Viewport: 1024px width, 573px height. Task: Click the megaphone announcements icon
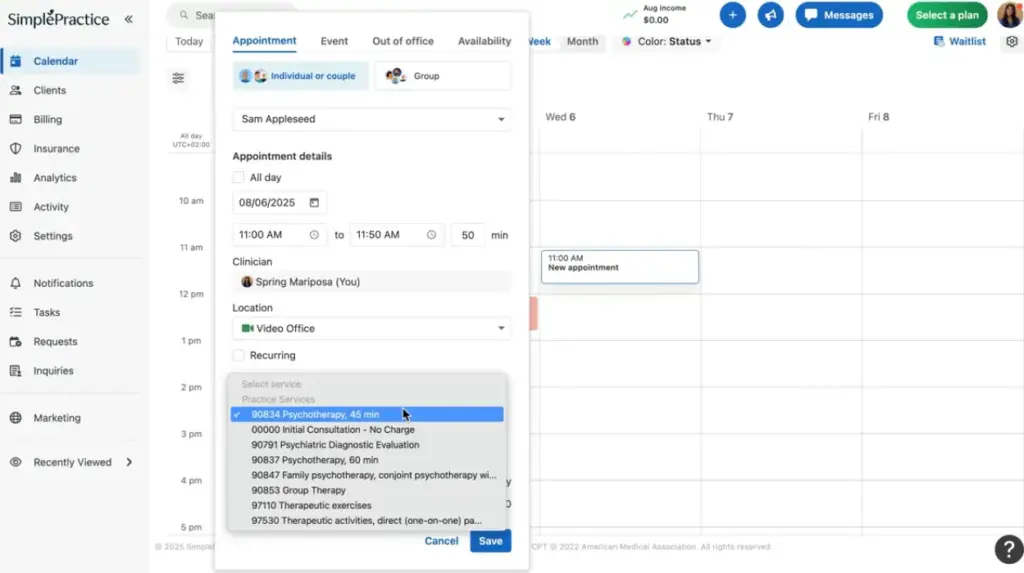pos(771,14)
